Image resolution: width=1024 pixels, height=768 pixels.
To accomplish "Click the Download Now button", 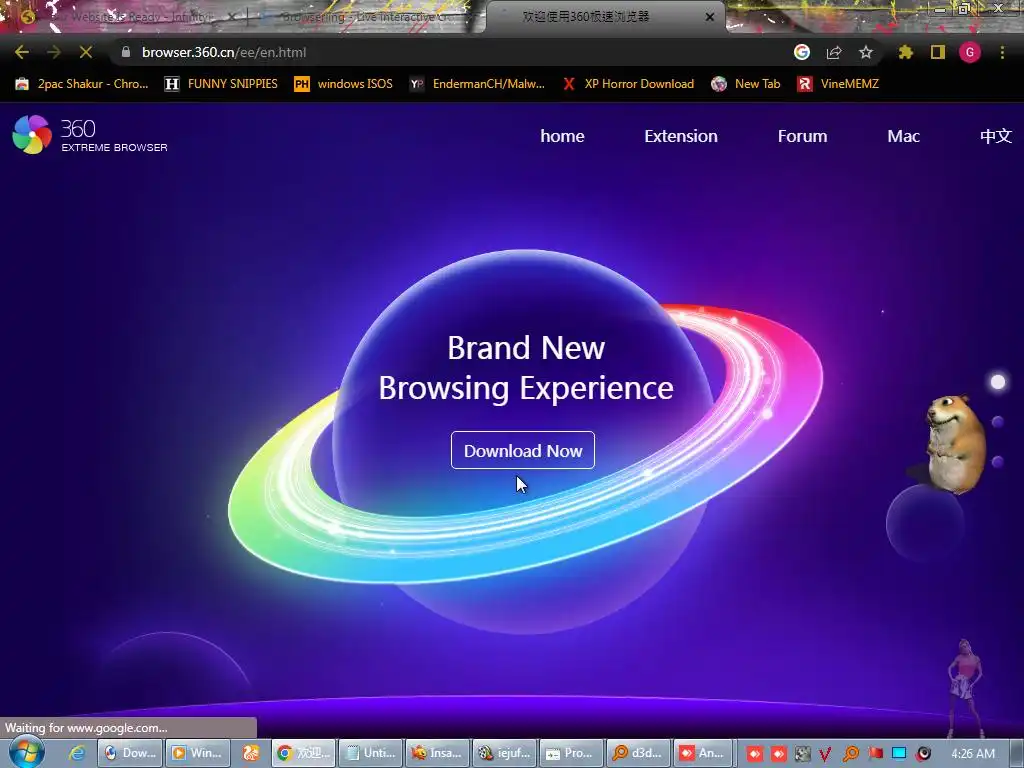I will coord(522,450).
